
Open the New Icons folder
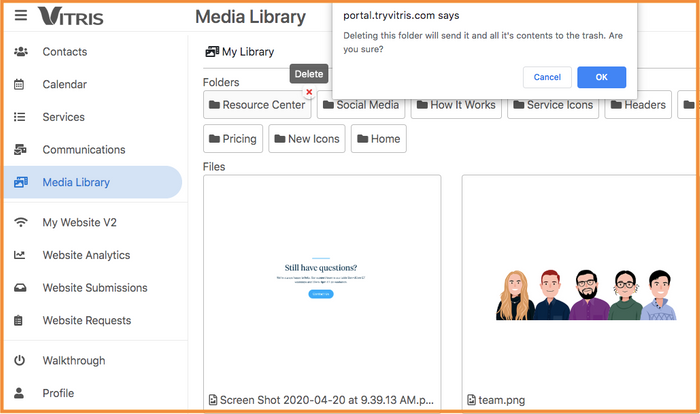pyautogui.click(x=306, y=139)
